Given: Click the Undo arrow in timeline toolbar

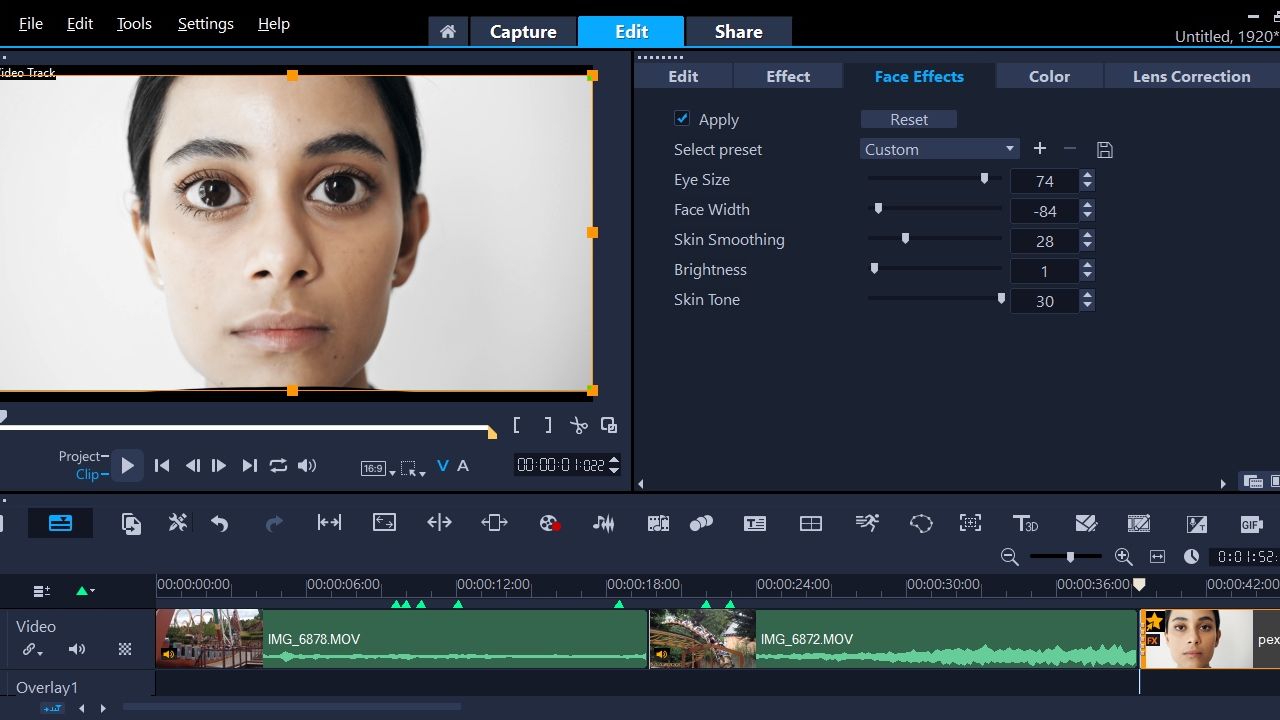Looking at the screenshot, I should click(x=220, y=523).
